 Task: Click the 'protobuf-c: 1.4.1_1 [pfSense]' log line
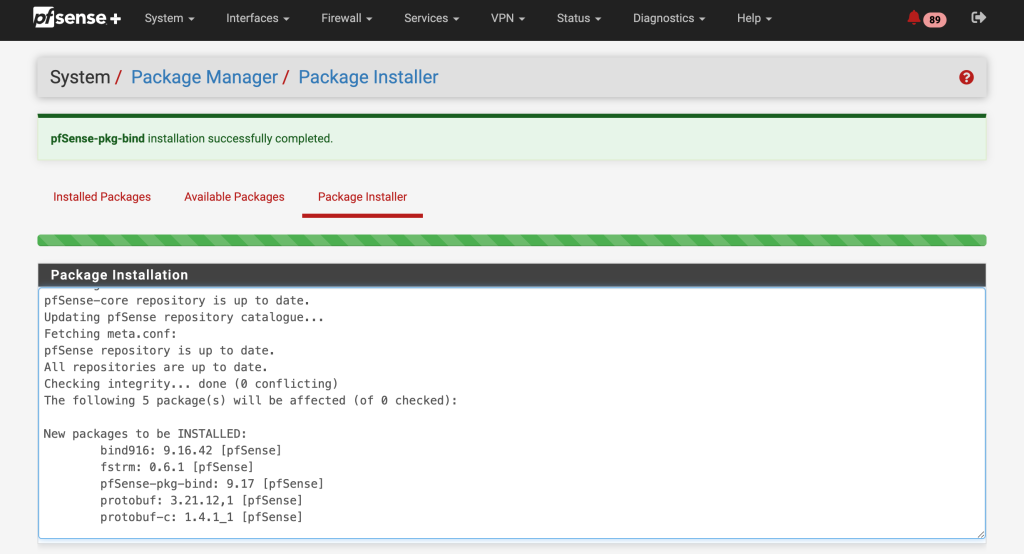[x=201, y=517]
